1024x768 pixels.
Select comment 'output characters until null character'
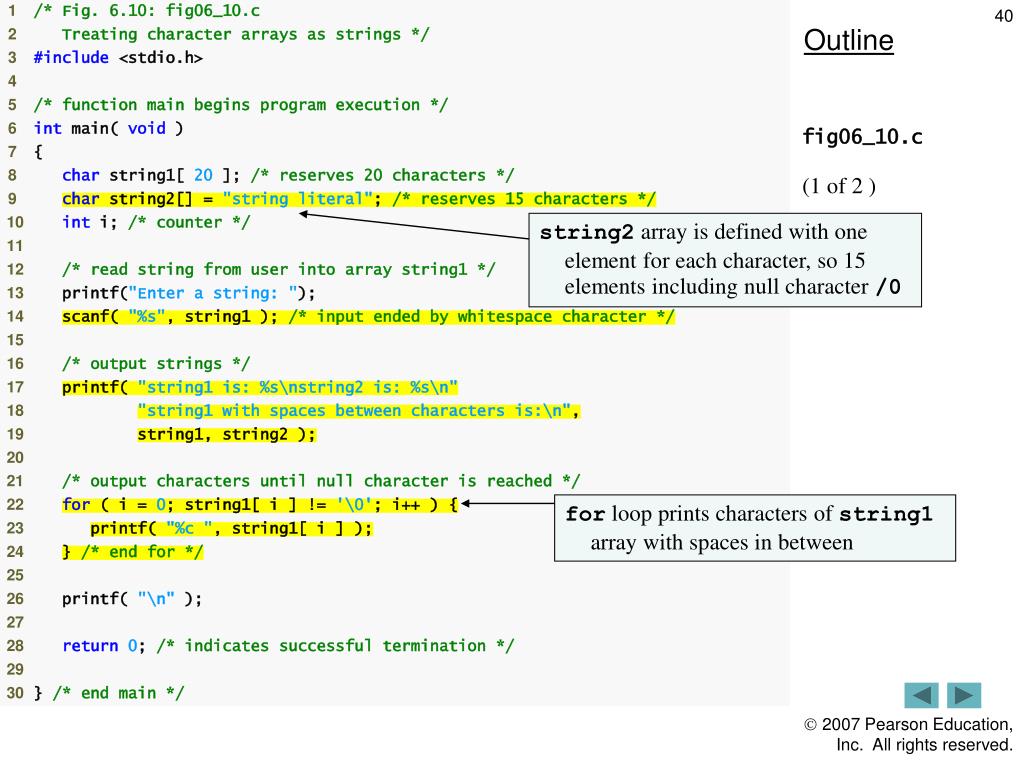click(321, 481)
